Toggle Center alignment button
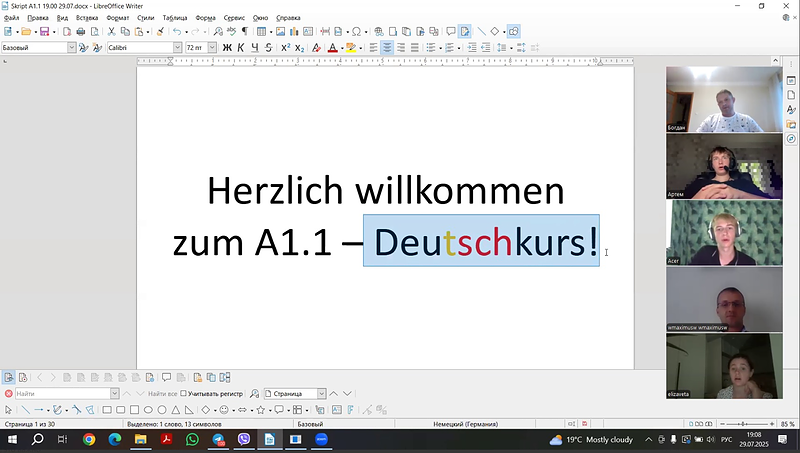The image size is (800, 453). pos(387,47)
